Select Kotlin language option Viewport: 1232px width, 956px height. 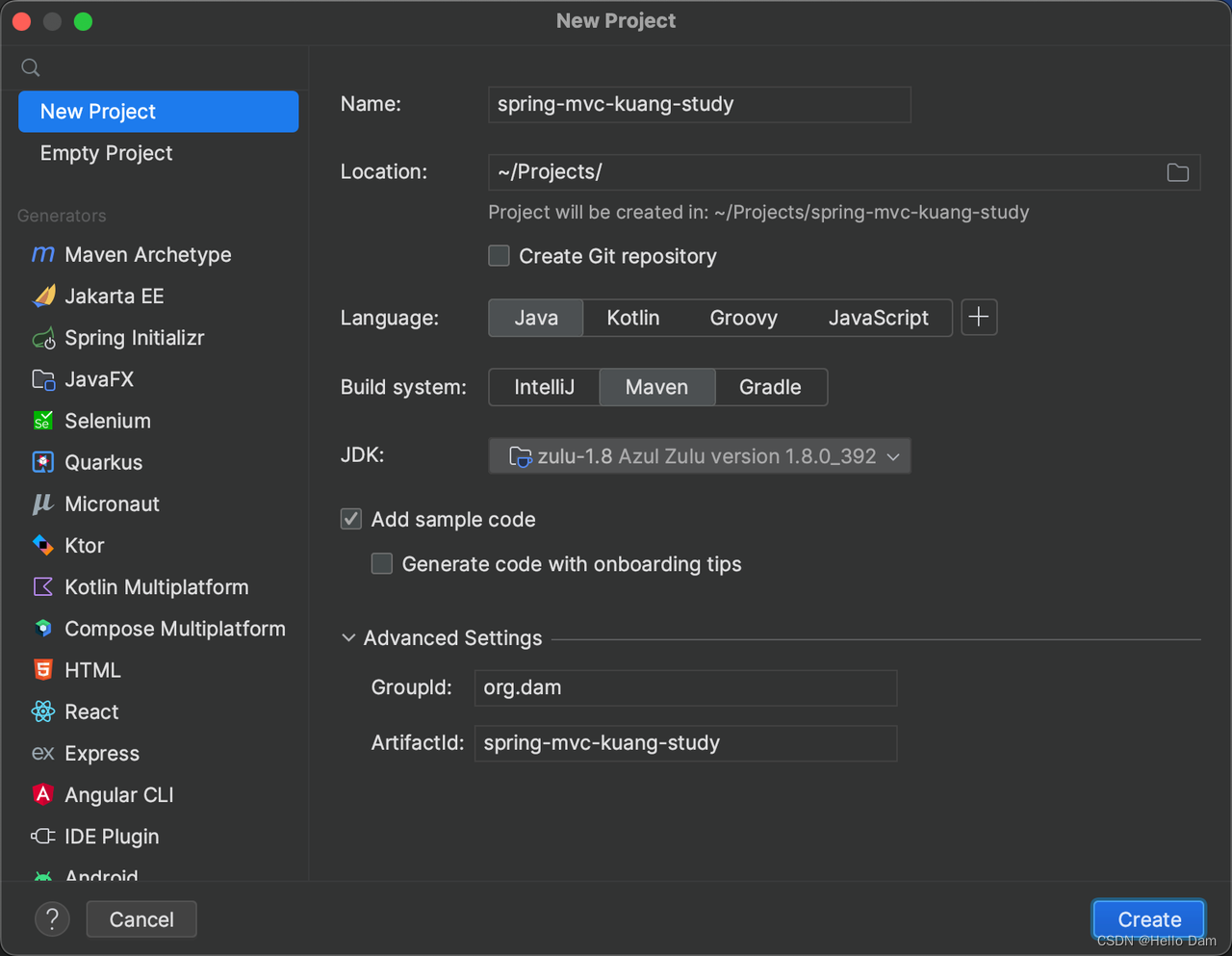pos(633,318)
